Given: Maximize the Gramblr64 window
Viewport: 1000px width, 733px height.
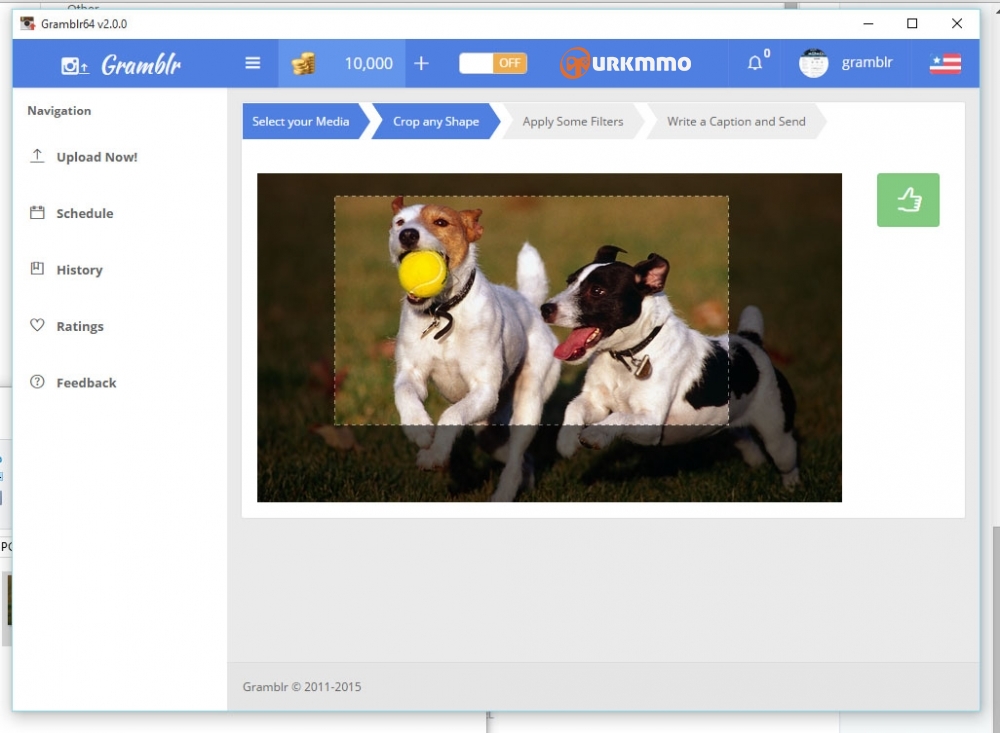Looking at the screenshot, I should coord(912,24).
